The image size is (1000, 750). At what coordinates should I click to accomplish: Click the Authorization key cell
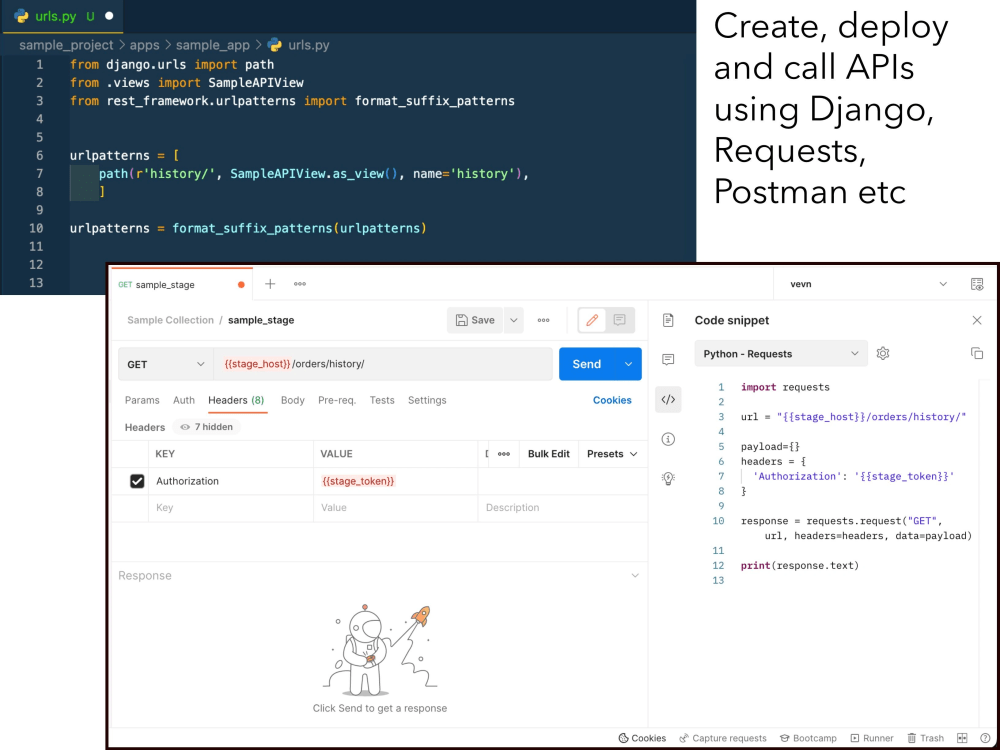click(x=231, y=481)
